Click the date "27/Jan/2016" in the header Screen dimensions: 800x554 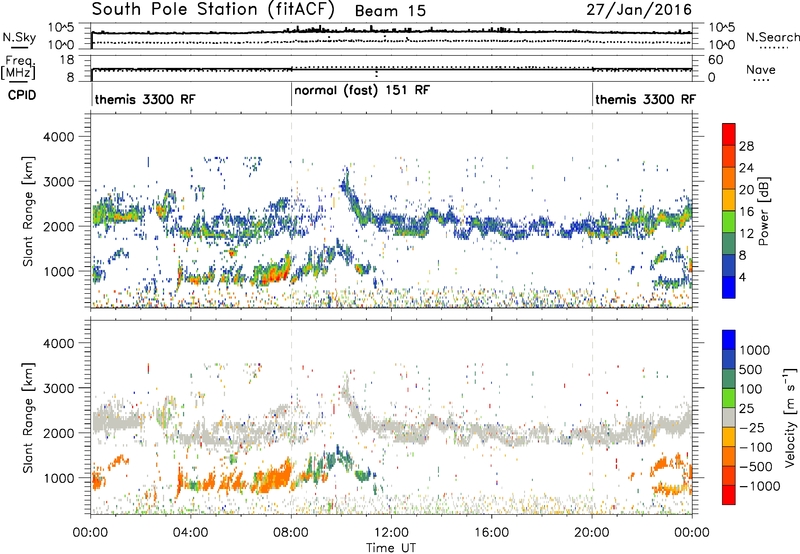pos(639,9)
